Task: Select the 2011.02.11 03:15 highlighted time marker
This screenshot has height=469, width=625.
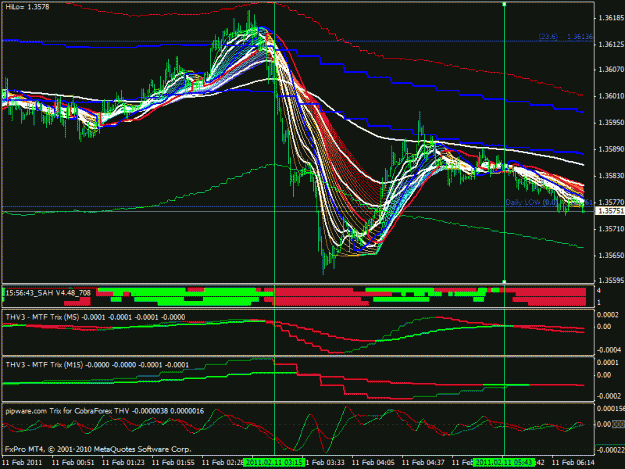Action: 274,463
